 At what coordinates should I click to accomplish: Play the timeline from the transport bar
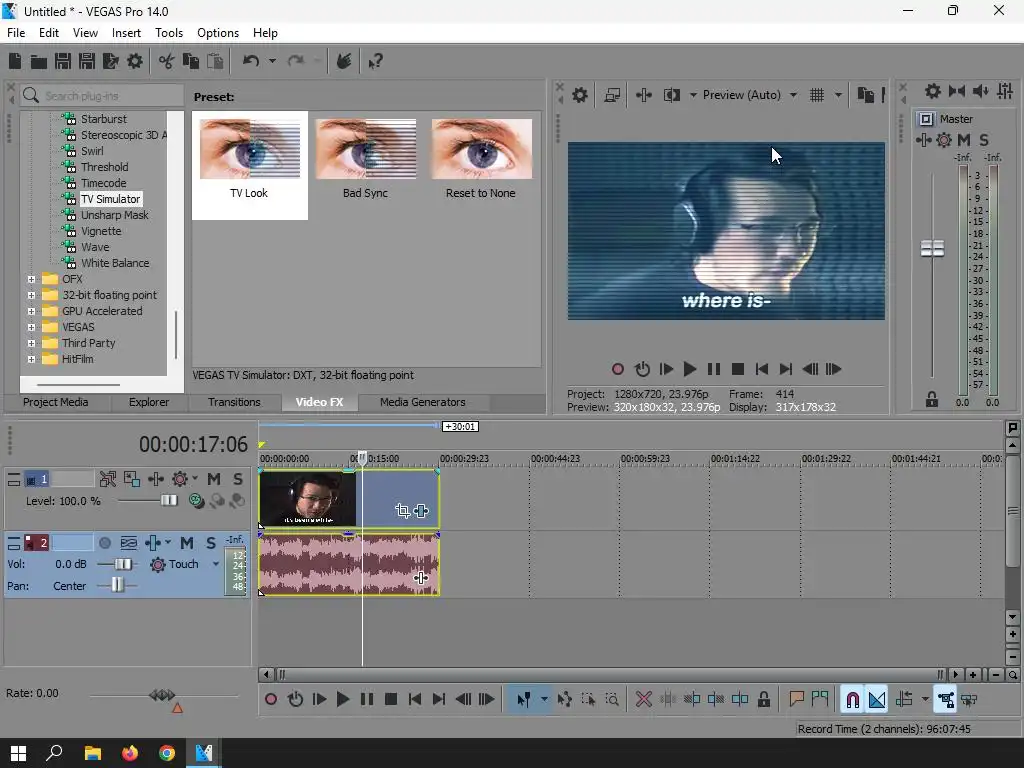click(x=342, y=699)
